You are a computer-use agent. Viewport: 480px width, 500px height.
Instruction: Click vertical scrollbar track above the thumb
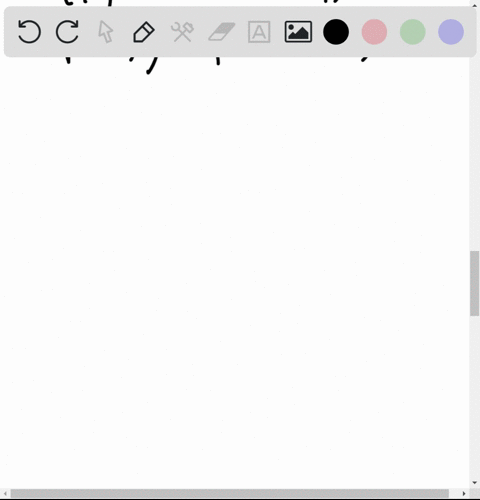tap(475, 133)
